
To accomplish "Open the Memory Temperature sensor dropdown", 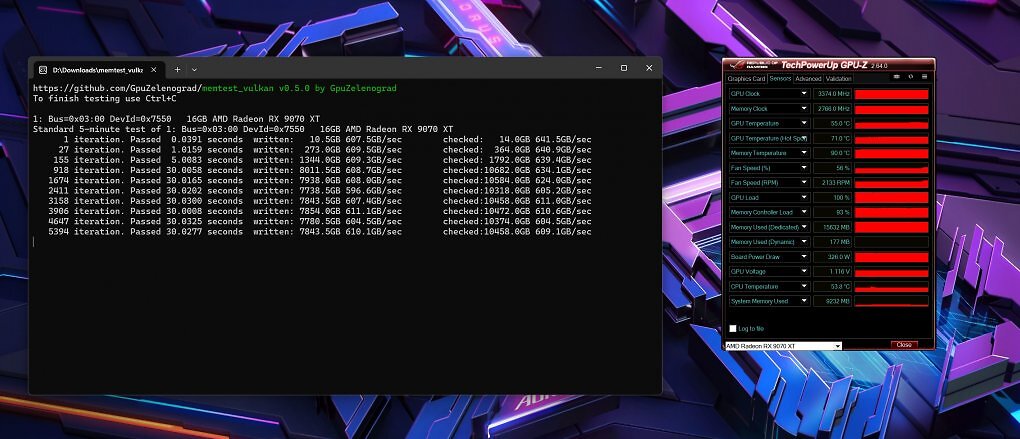I will pos(805,153).
